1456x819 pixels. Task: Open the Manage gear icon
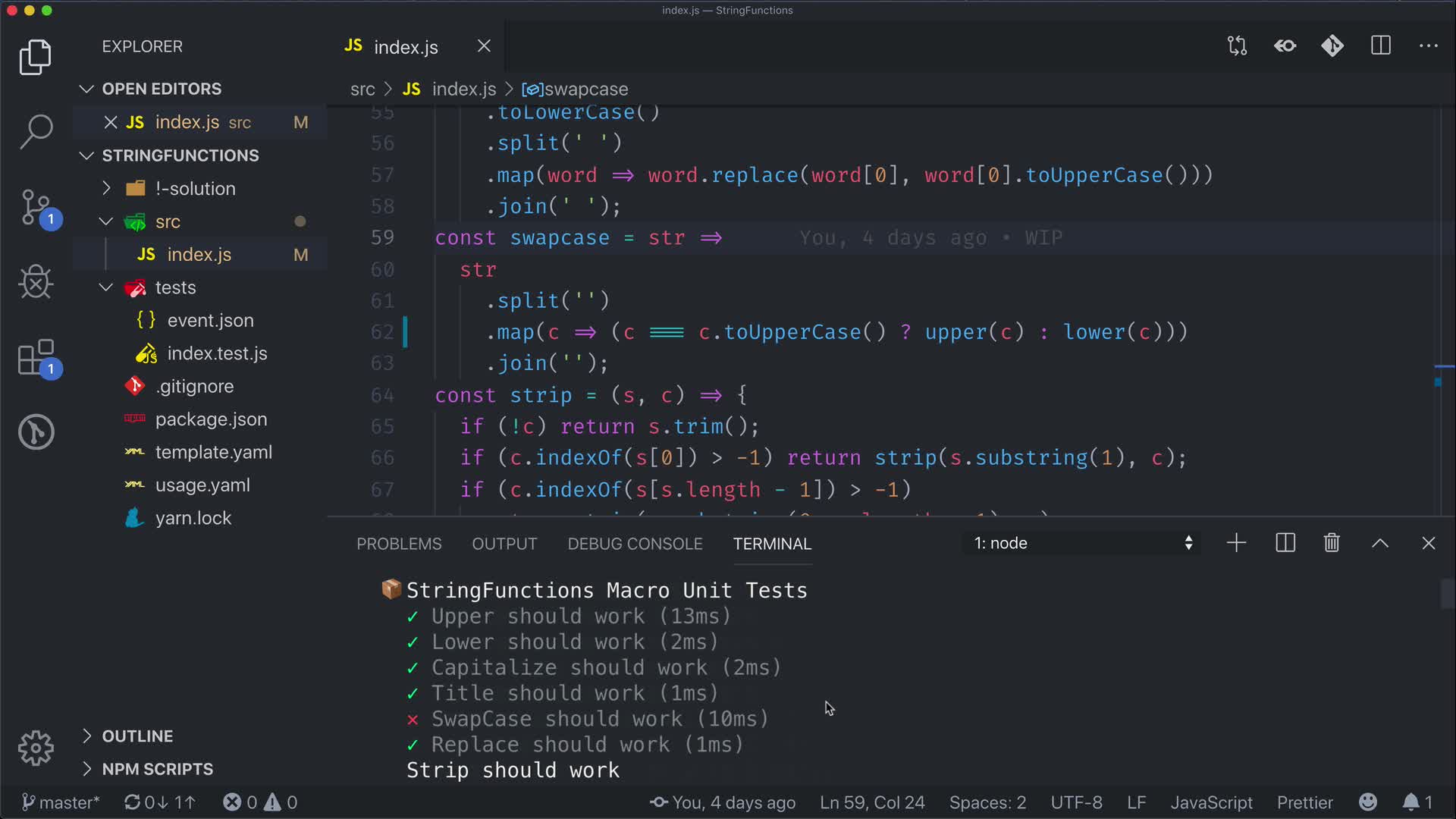pos(36,748)
